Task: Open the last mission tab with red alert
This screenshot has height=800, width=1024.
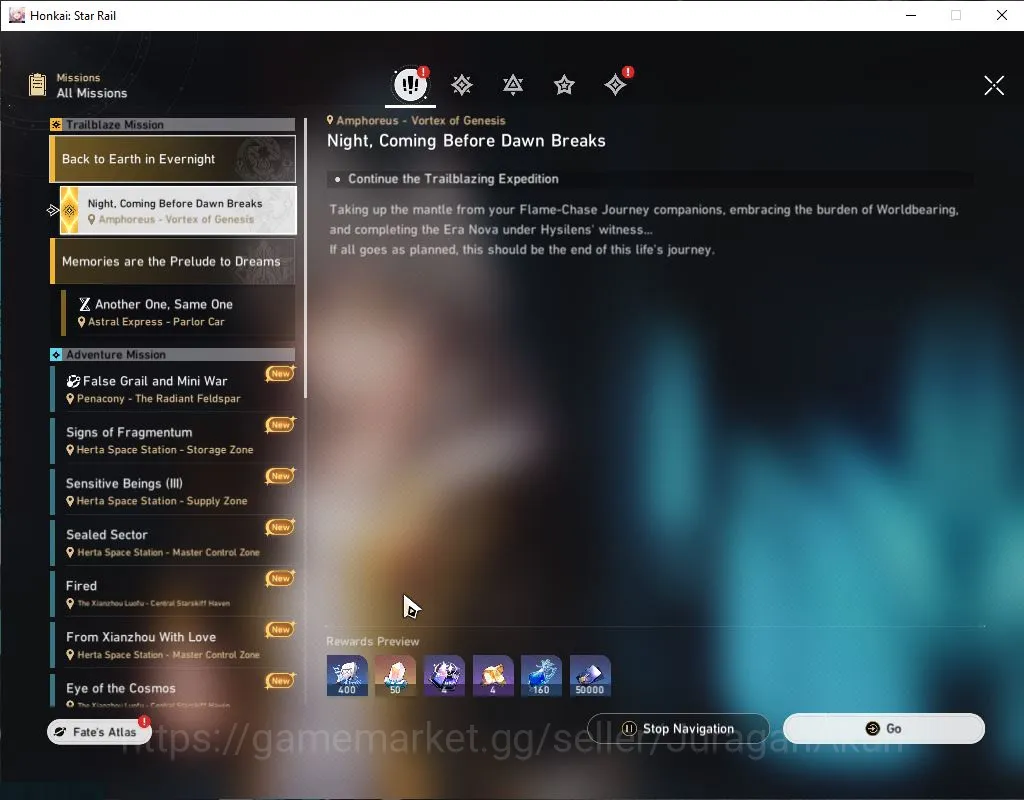Action: pyautogui.click(x=616, y=84)
